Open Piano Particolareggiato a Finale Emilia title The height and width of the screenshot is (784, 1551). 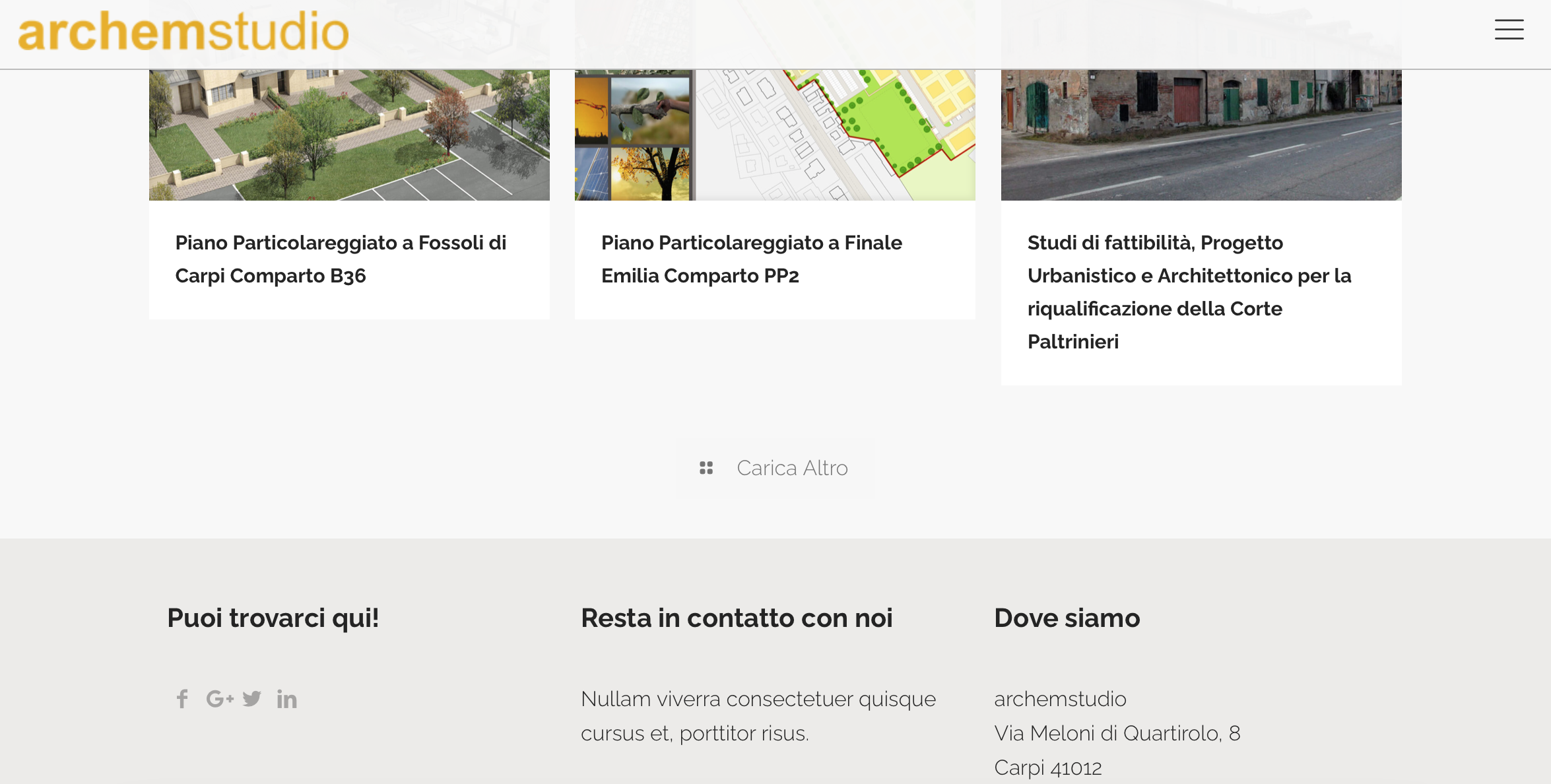point(751,259)
